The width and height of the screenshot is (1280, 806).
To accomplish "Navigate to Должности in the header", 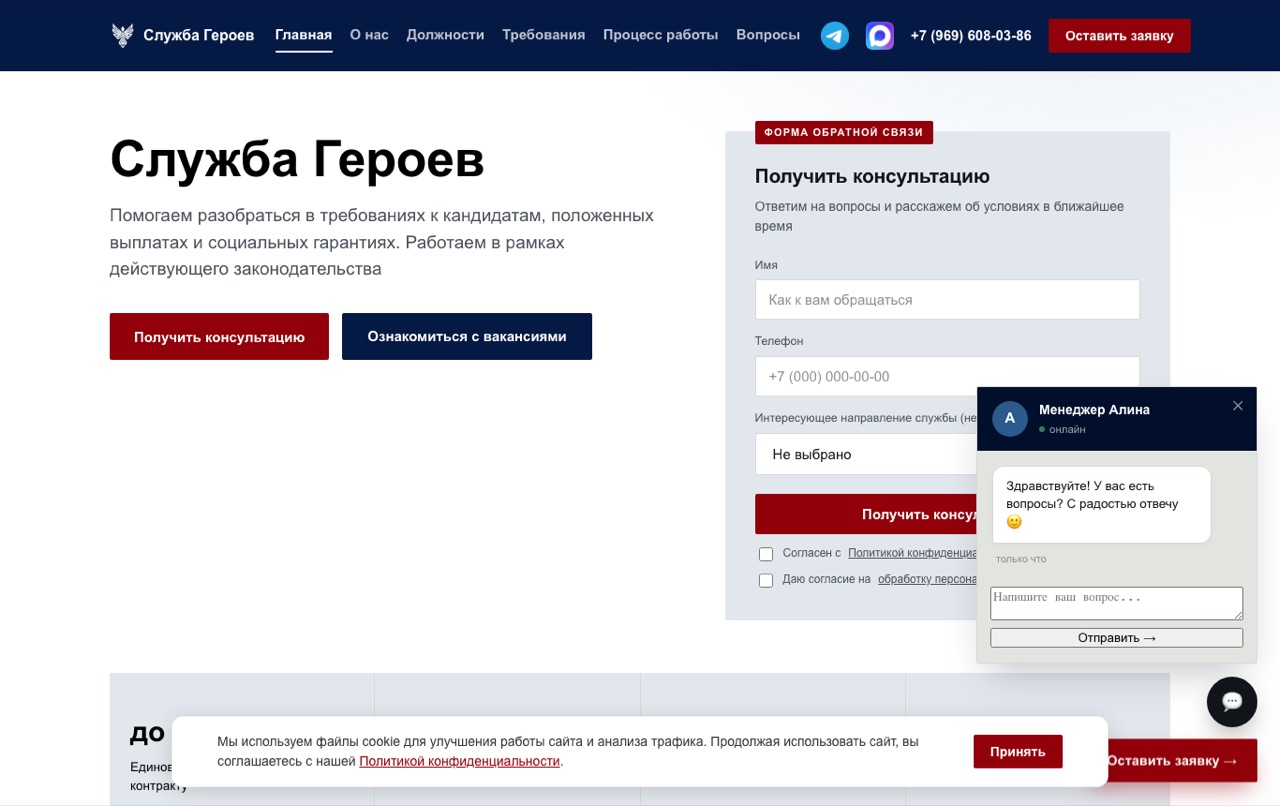I will 445,35.
